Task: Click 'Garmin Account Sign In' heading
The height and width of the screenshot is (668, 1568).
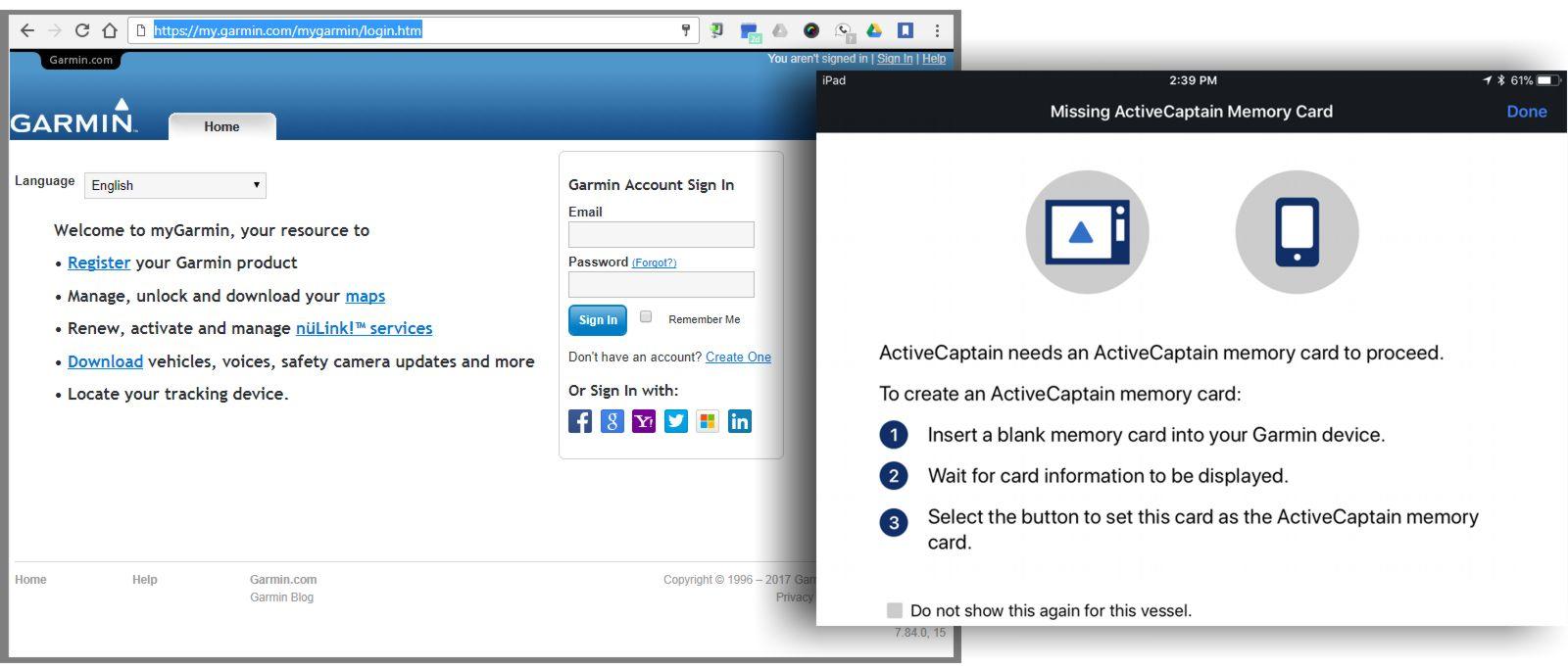Action: pyautogui.click(x=651, y=184)
